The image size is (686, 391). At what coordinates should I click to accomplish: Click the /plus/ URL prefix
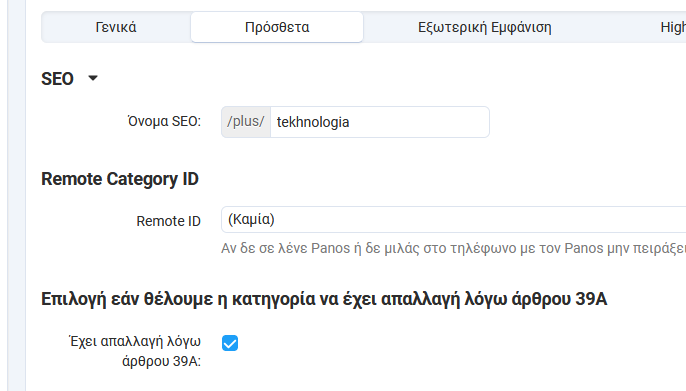(246, 122)
